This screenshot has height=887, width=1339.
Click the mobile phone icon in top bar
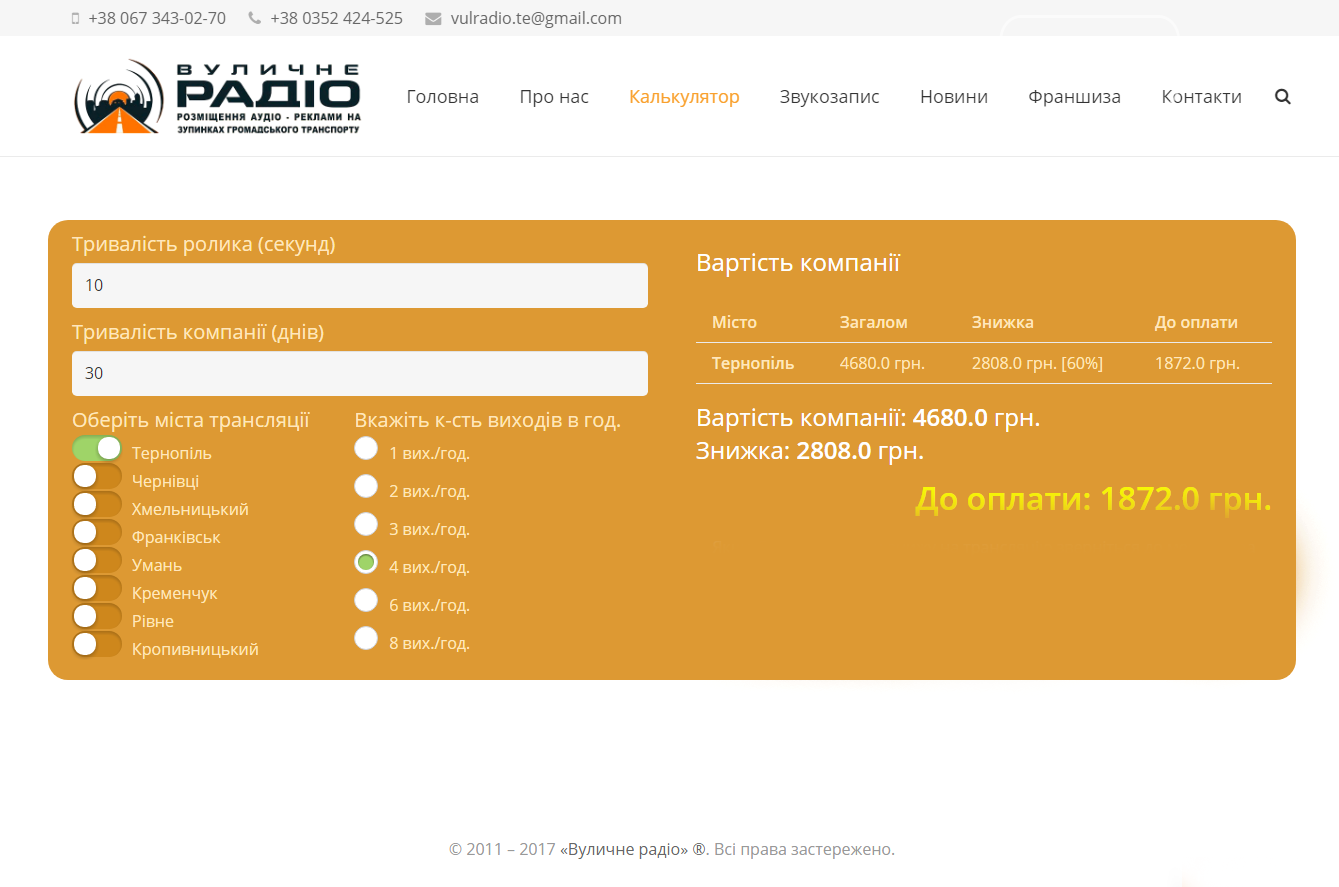[x=76, y=18]
